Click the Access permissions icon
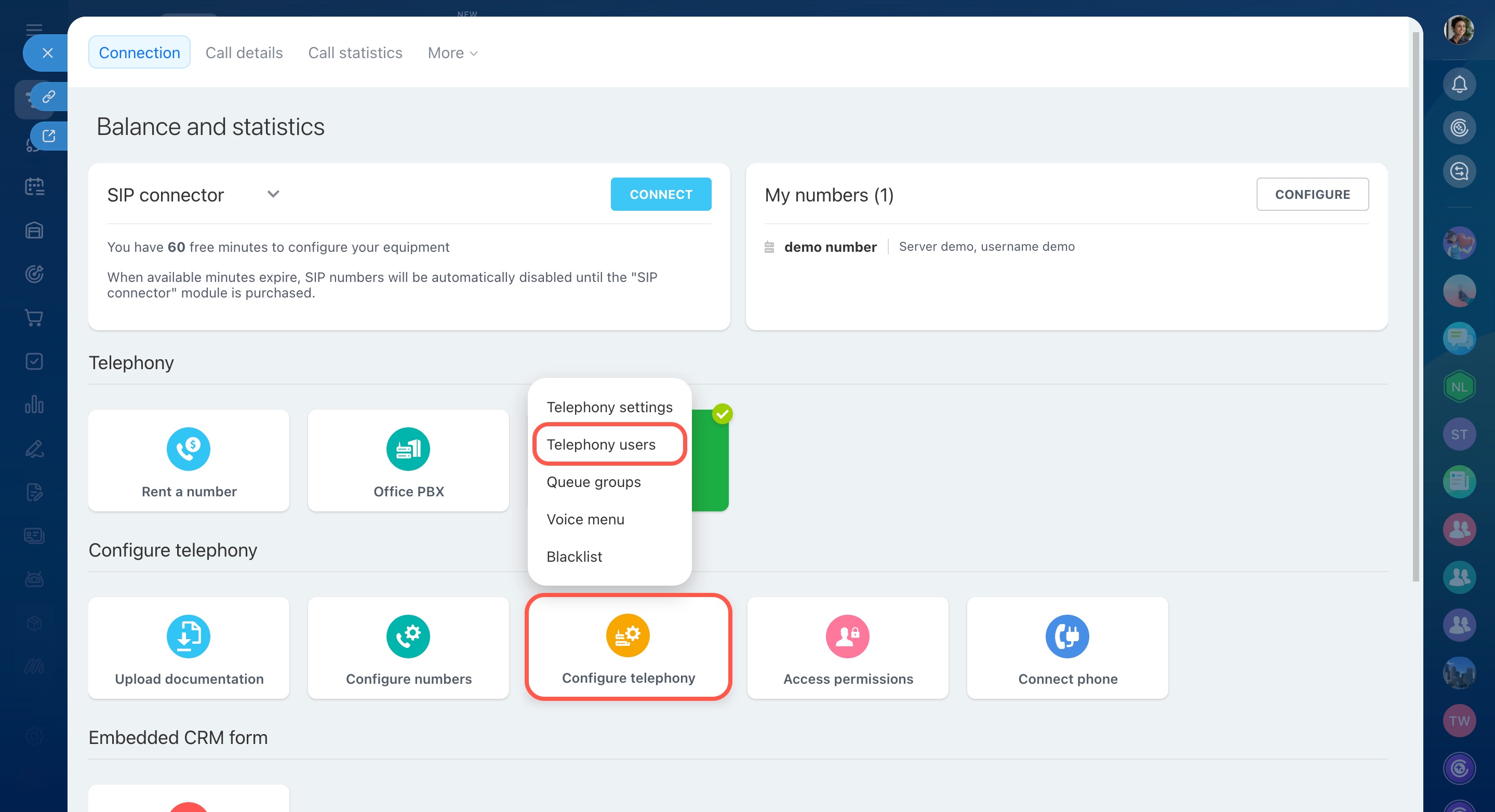Screen dimensions: 1495x812 pos(847,637)
